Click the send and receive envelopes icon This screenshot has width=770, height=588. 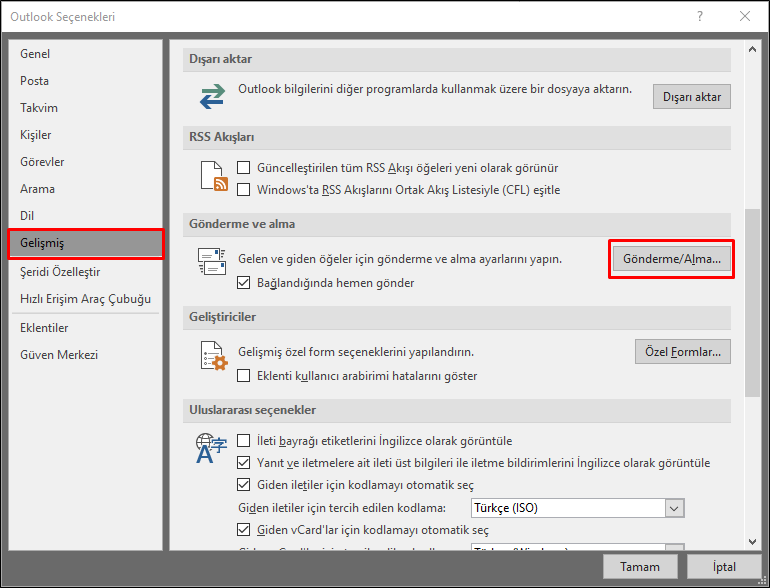click(x=212, y=261)
